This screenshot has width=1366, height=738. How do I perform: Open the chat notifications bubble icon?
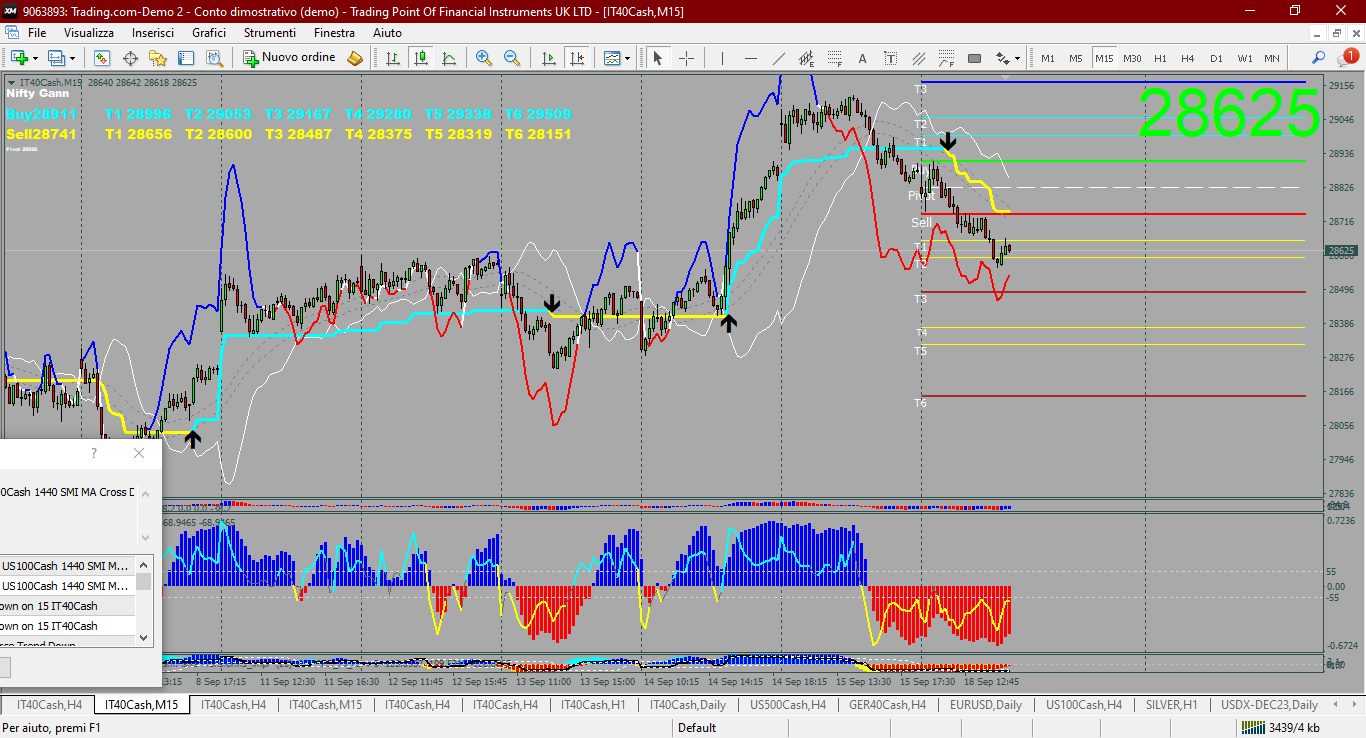pyautogui.click(x=1347, y=57)
